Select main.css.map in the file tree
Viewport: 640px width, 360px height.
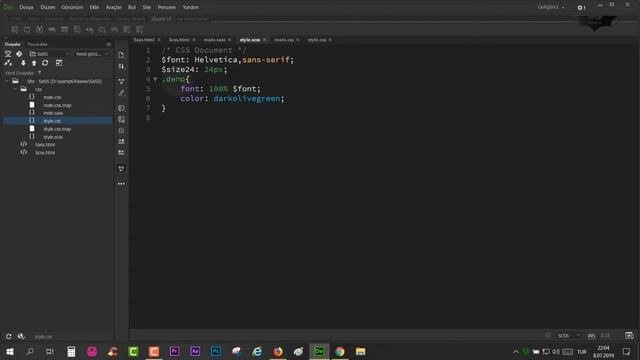click(x=58, y=105)
